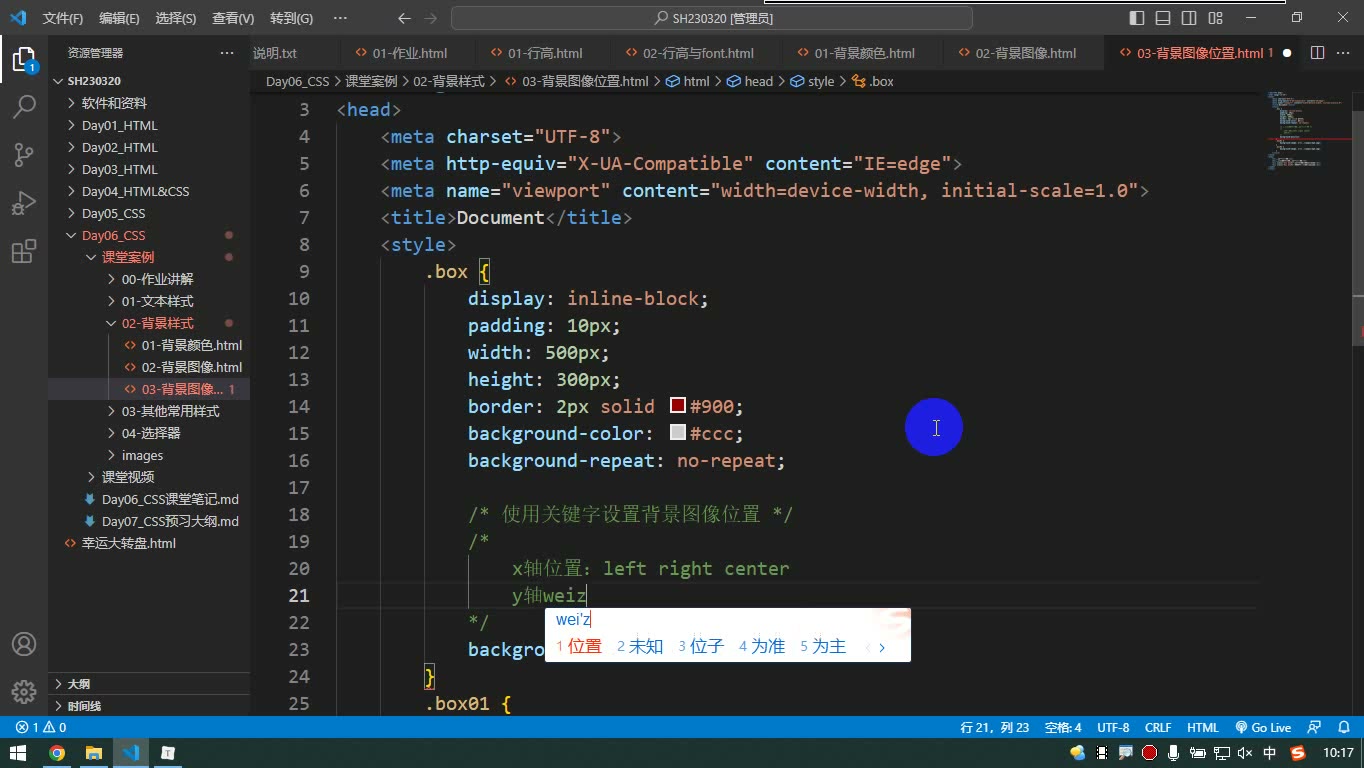Go back with the navigation arrow
The width and height of the screenshot is (1364, 768).
(x=404, y=18)
